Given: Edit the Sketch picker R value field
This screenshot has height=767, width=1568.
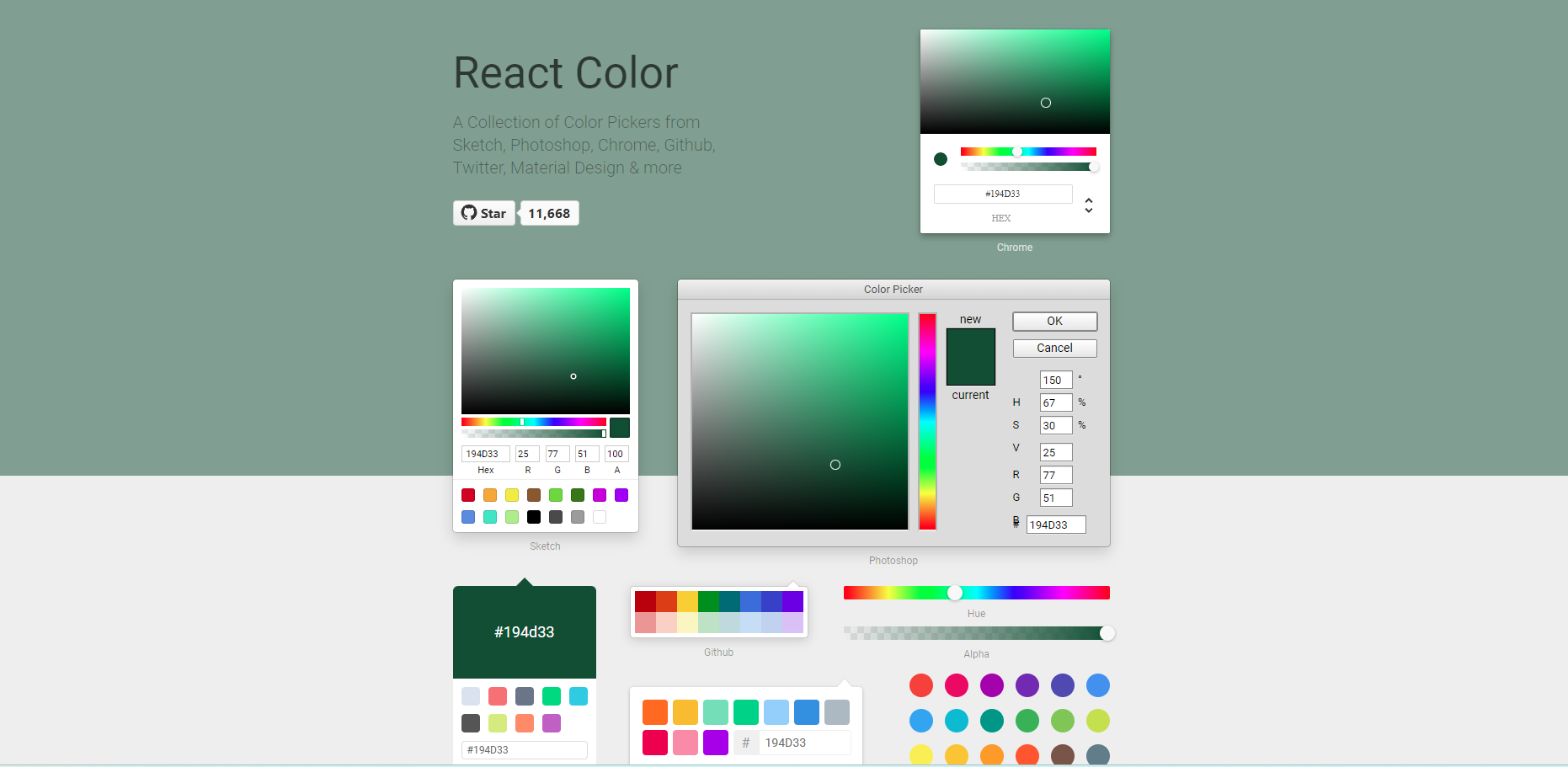Looking at the screenshot, I should coord(527,454).
